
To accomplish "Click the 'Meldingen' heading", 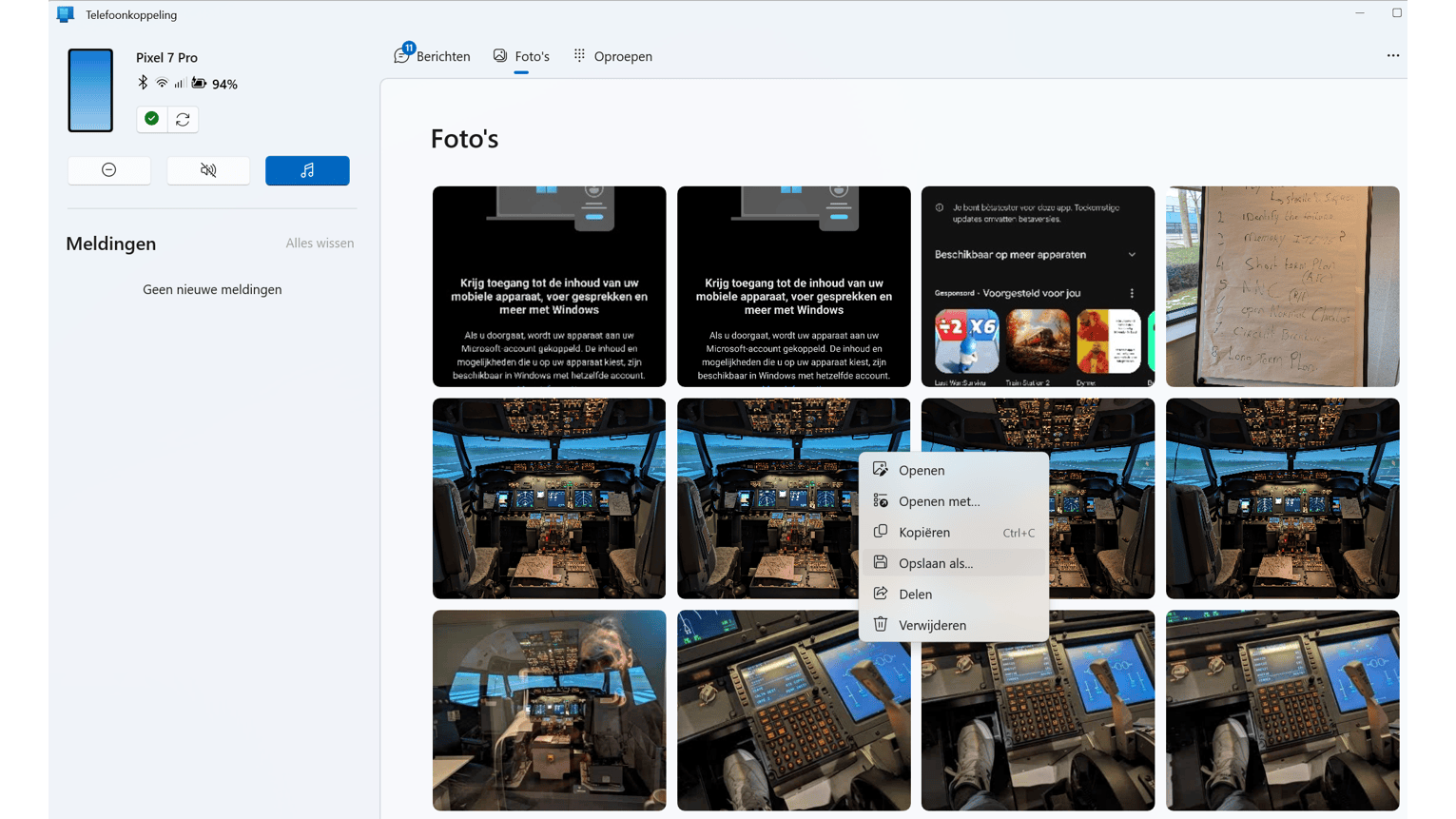I will (x=111, y=244).
